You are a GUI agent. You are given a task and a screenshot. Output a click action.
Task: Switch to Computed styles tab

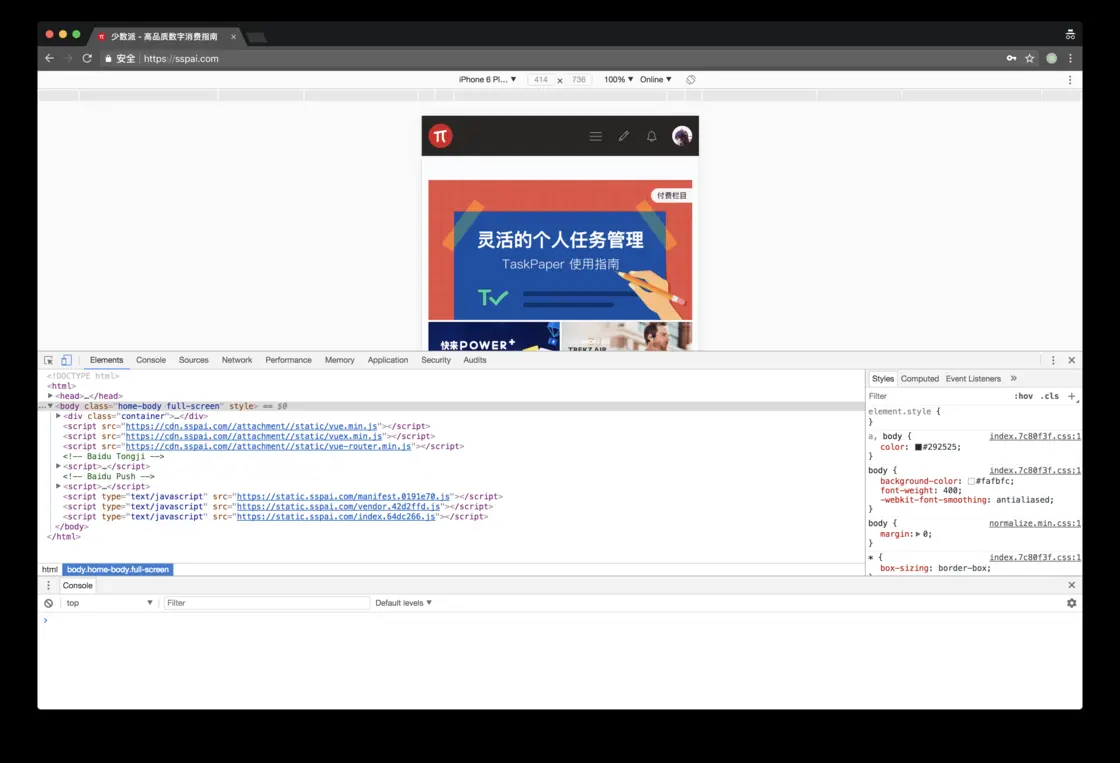click(x=919, y=379)
